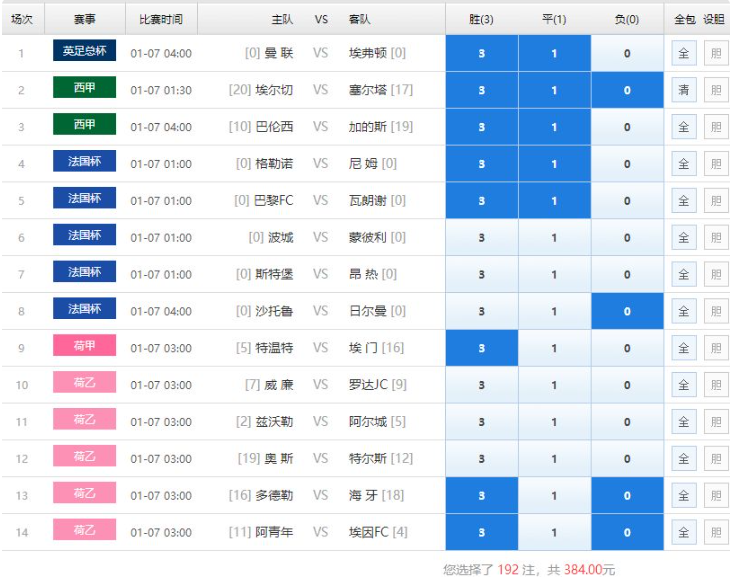
Task: Click the 场次 column header
Action: (x=22, y=19)
